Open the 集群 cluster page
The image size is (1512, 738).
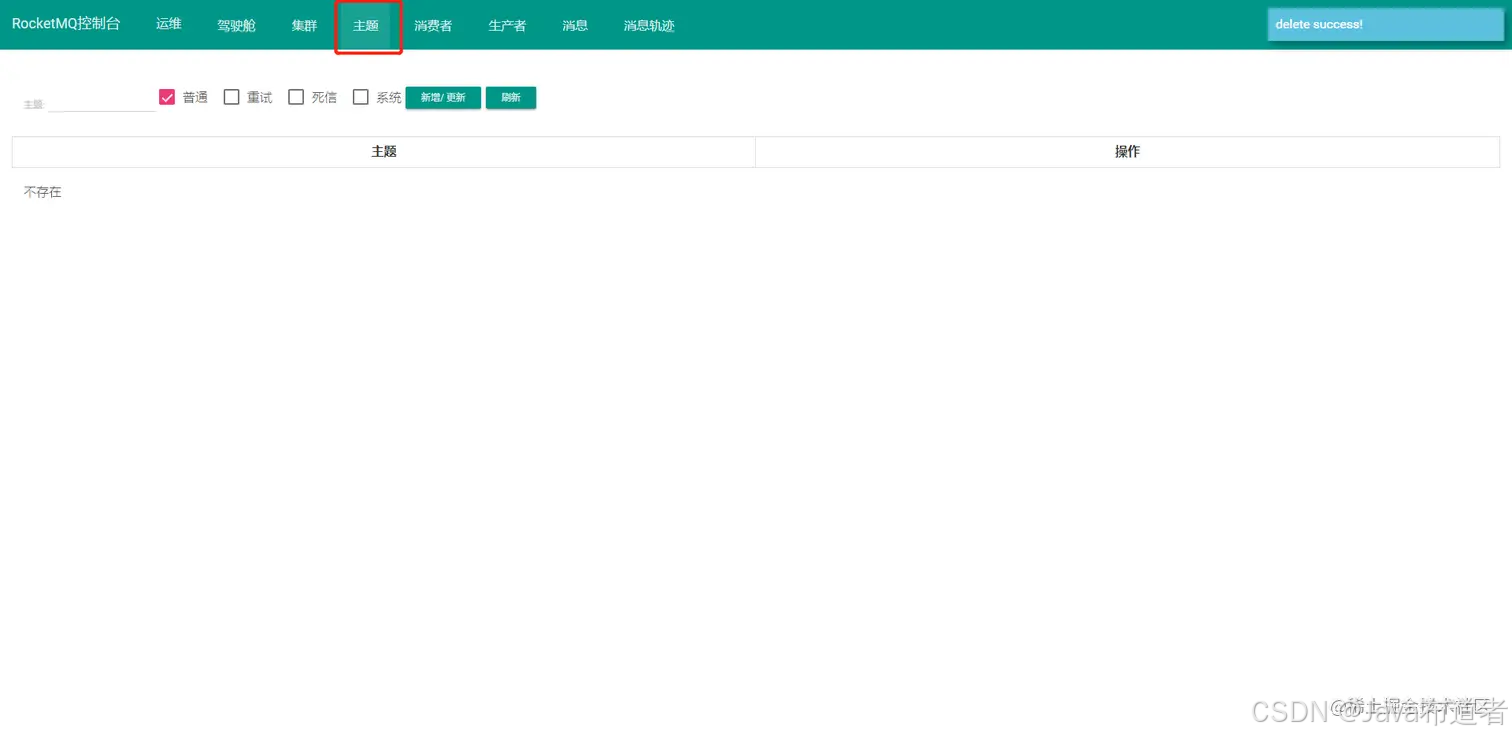coord(304,24)
